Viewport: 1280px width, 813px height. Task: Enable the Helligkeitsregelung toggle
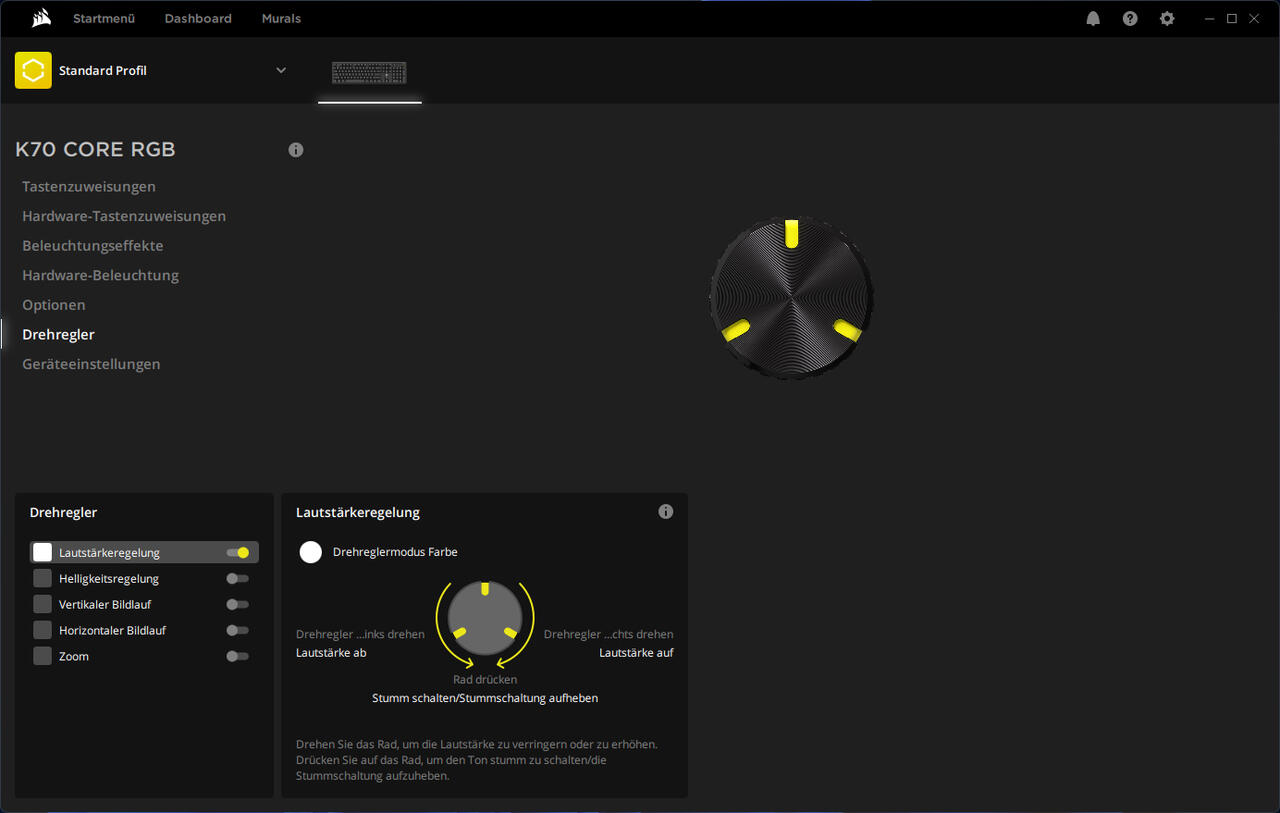click(238, 578)
